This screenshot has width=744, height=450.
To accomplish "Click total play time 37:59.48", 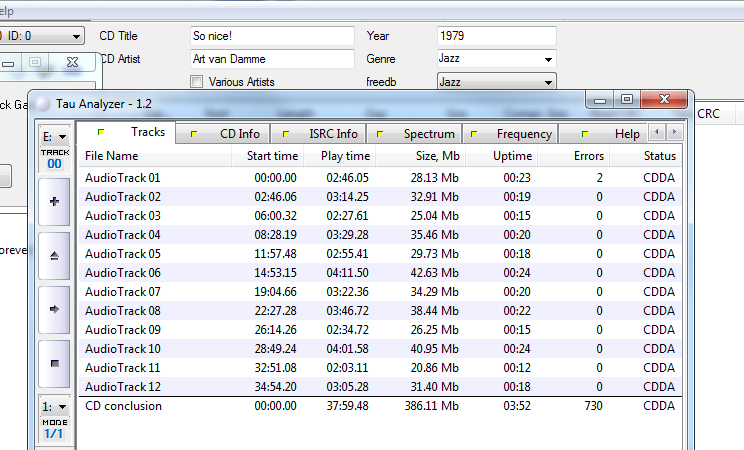I will tap(347, 406).
